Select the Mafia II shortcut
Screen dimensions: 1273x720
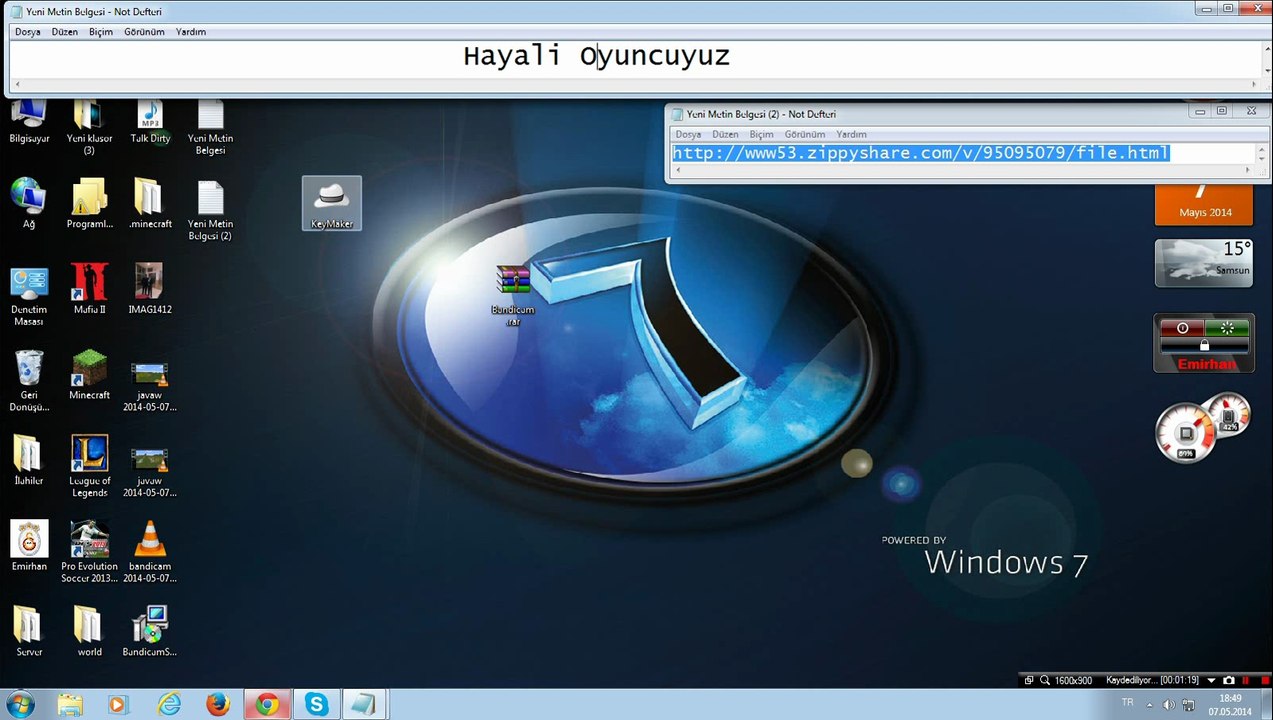pyautogui.click(x=89, y=289)
